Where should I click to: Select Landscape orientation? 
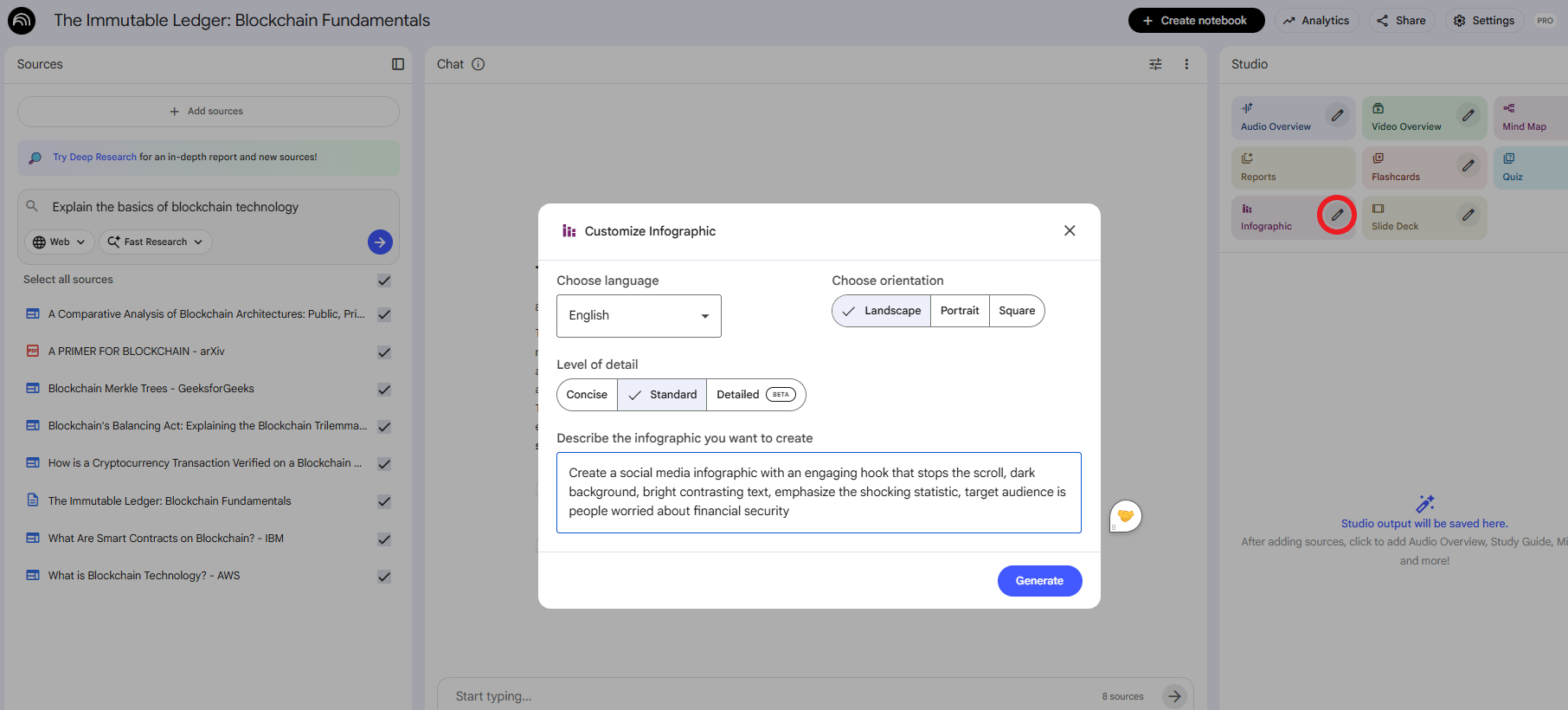[x=882, y=311]
